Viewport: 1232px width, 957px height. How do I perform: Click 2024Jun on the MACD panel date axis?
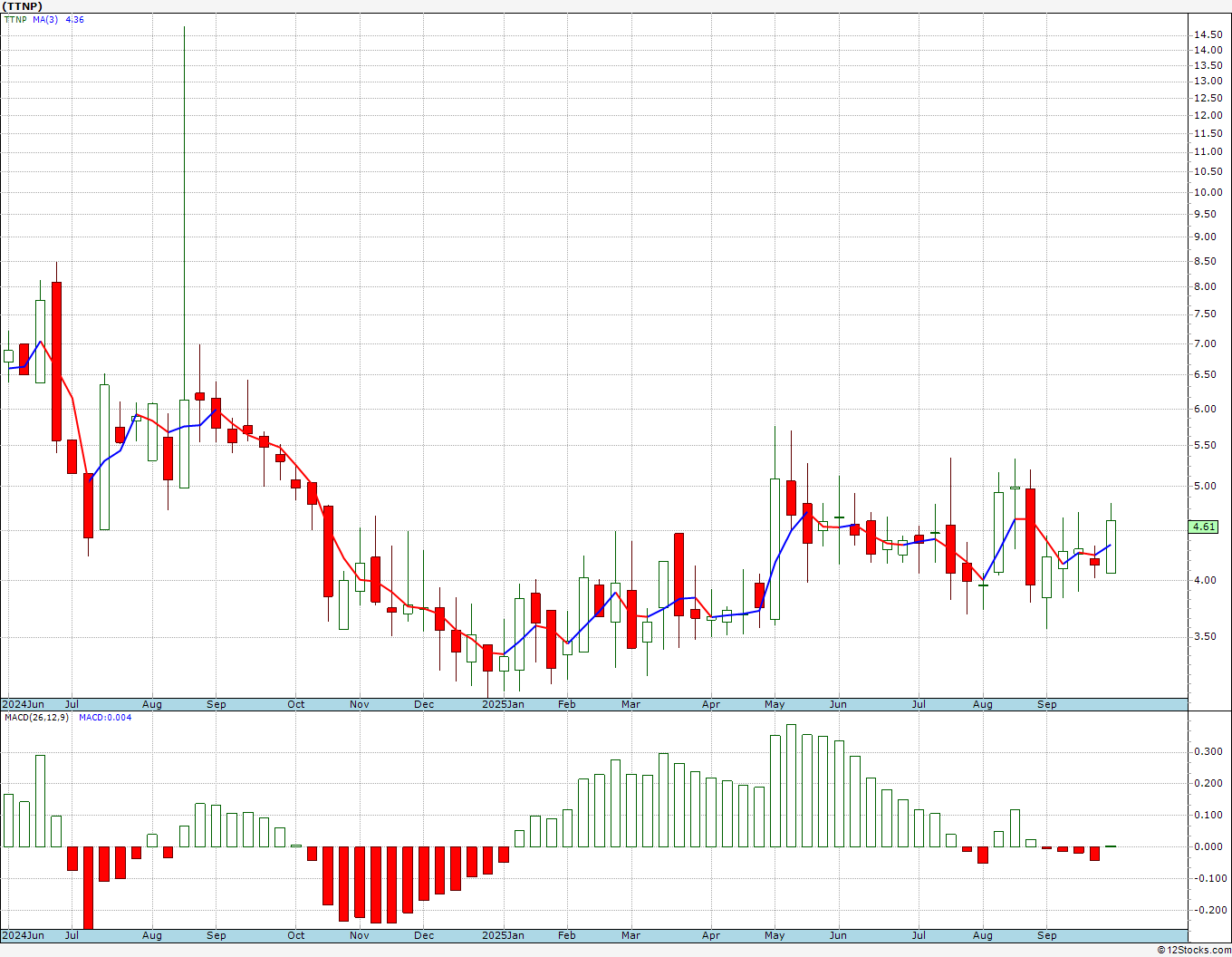[x=23, y=935]
